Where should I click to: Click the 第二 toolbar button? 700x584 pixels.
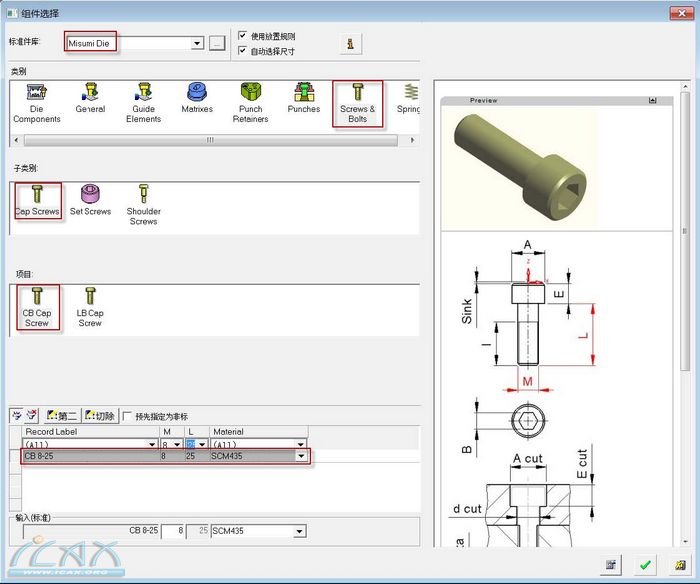point(62,416)
